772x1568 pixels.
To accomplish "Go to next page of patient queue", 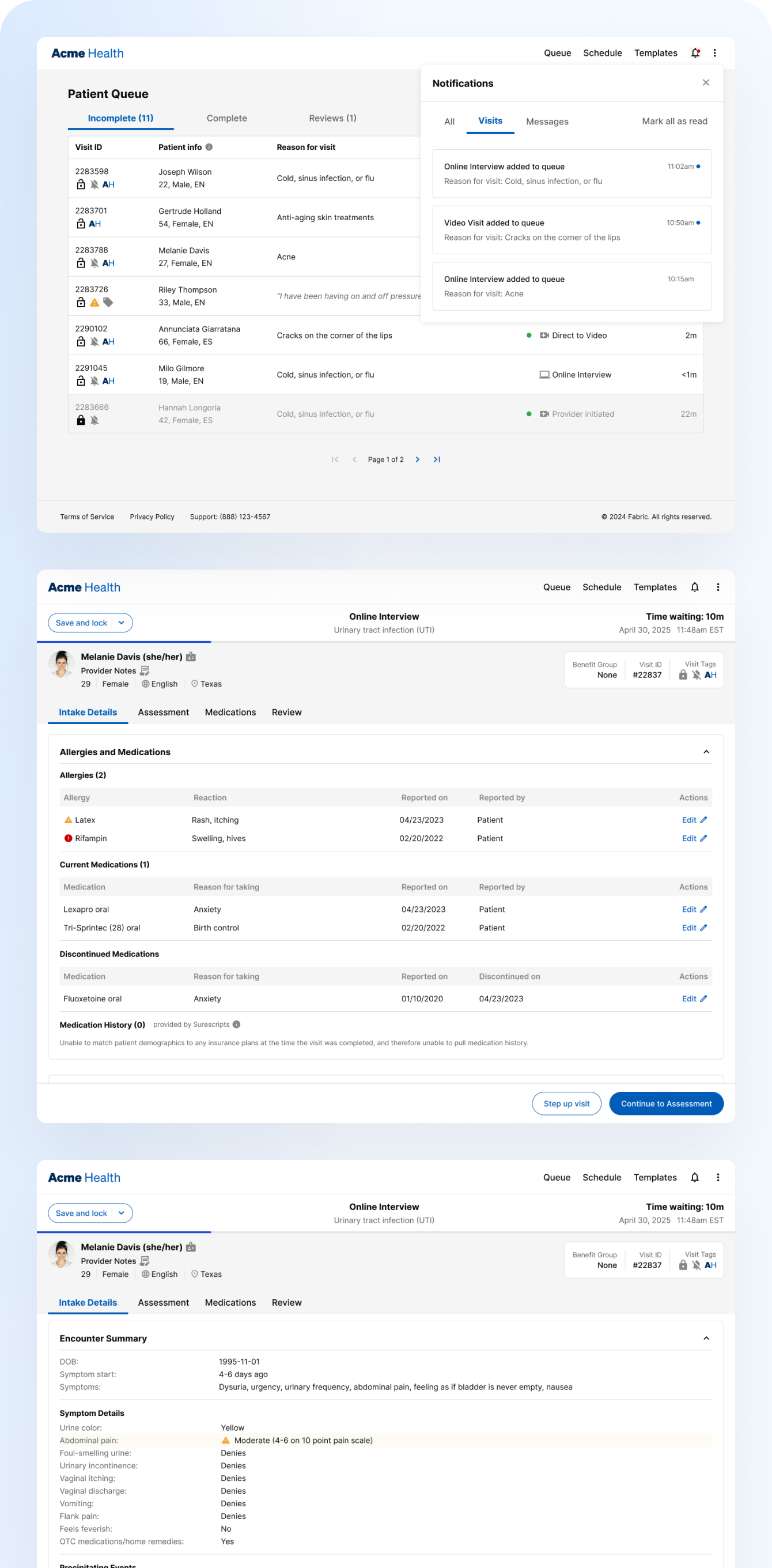I will tap(417, 459).
